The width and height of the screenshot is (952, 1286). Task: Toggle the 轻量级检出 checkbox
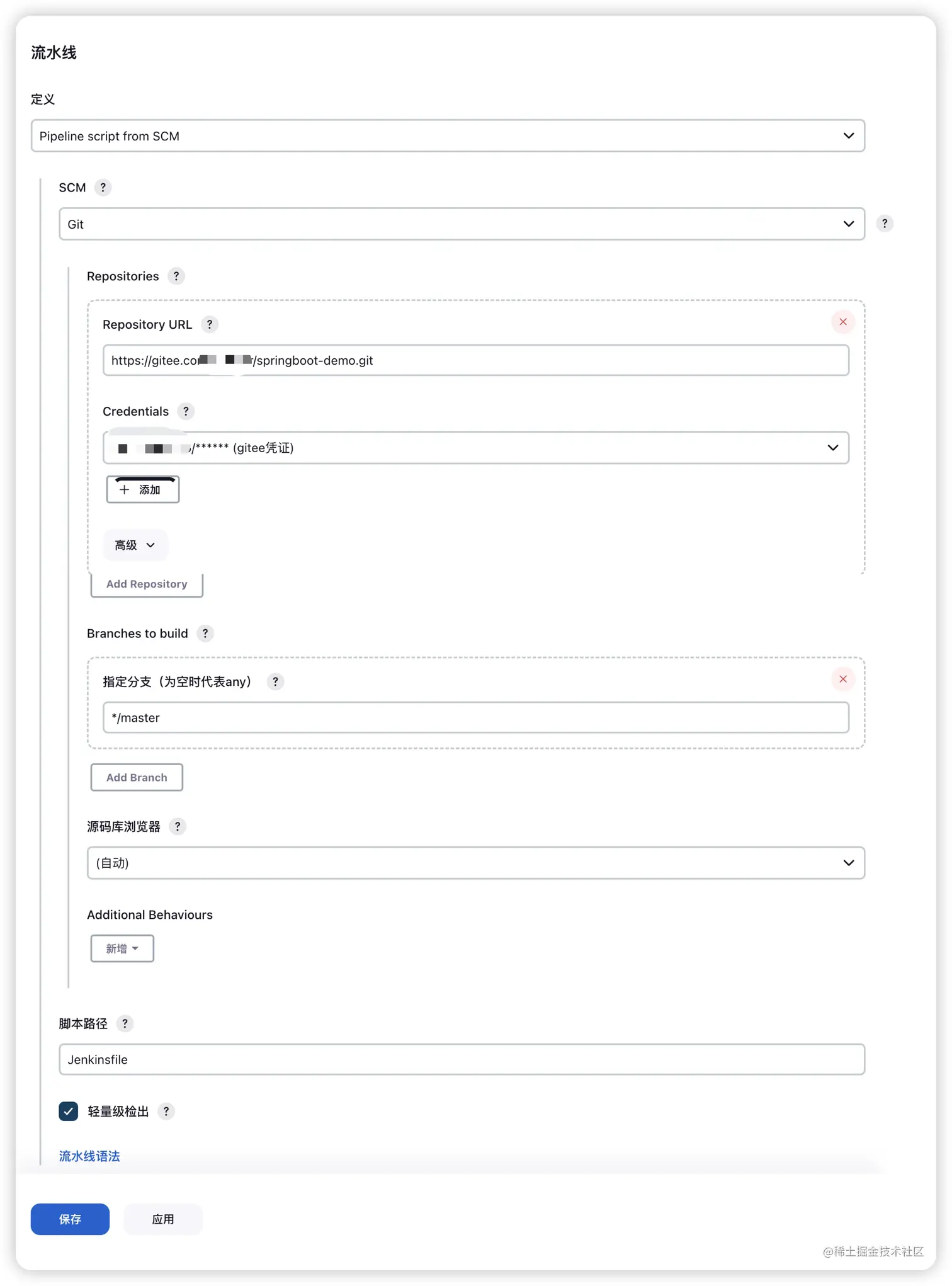click(69, 1111)
